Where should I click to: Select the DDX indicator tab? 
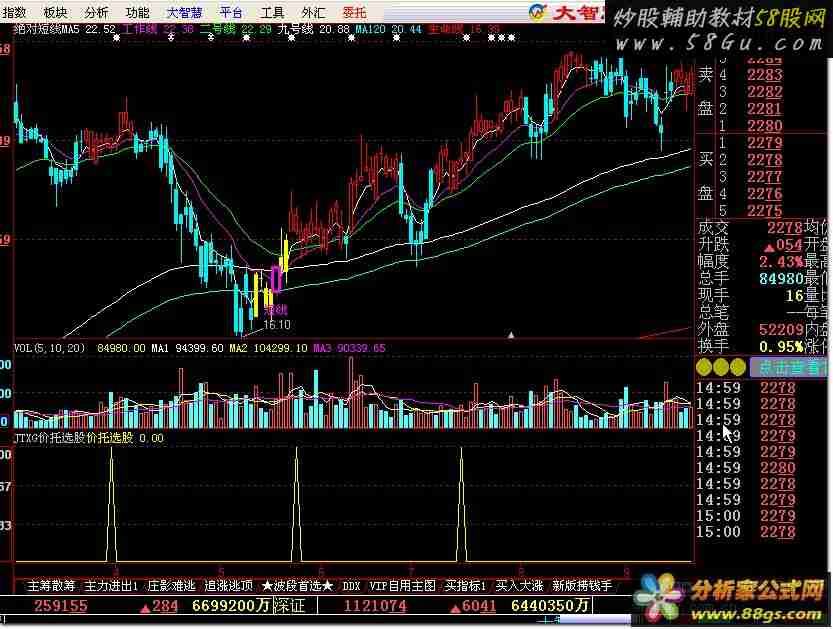click(x=352, y=586)
